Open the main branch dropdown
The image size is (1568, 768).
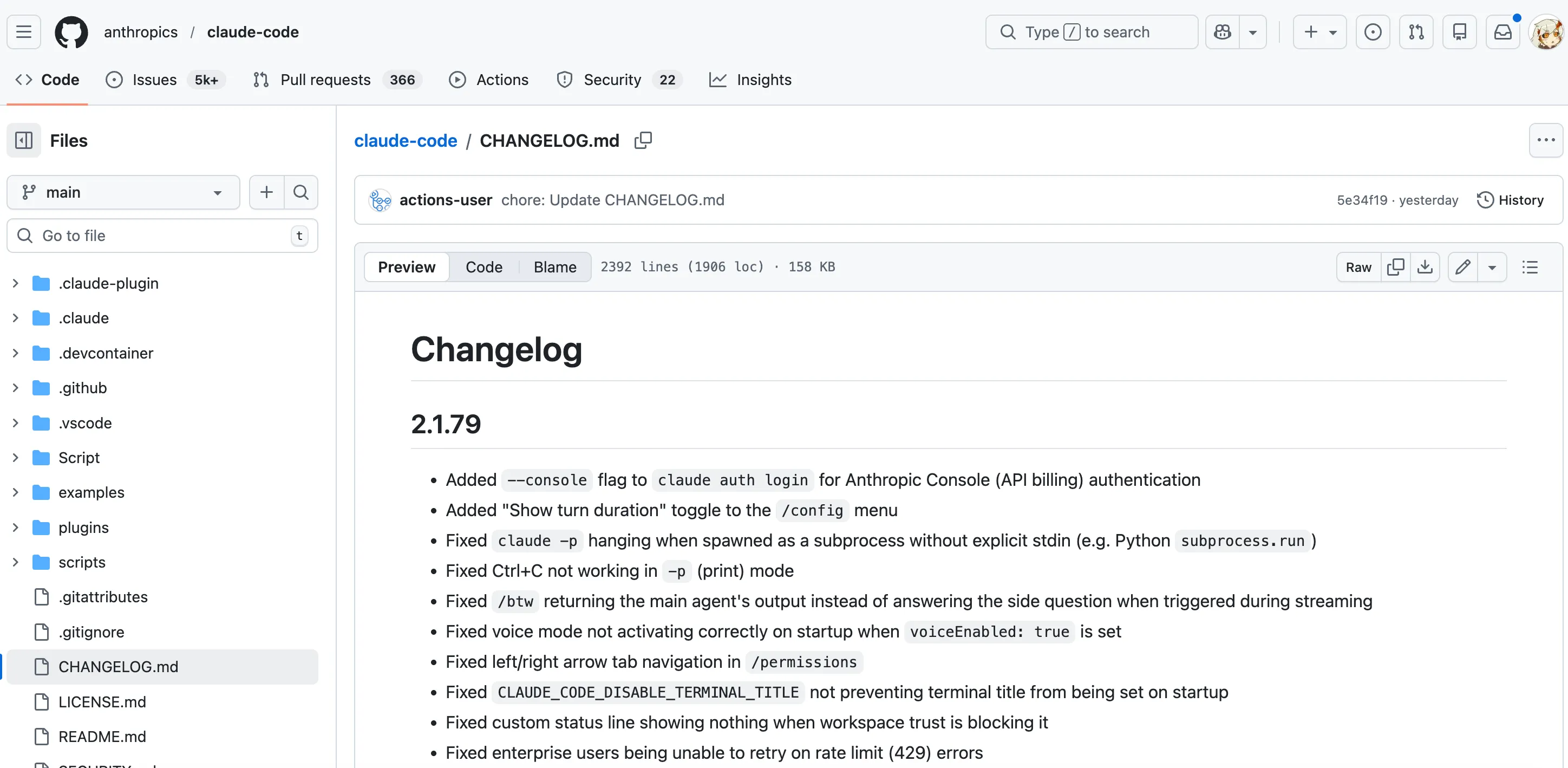coord(123,192)
